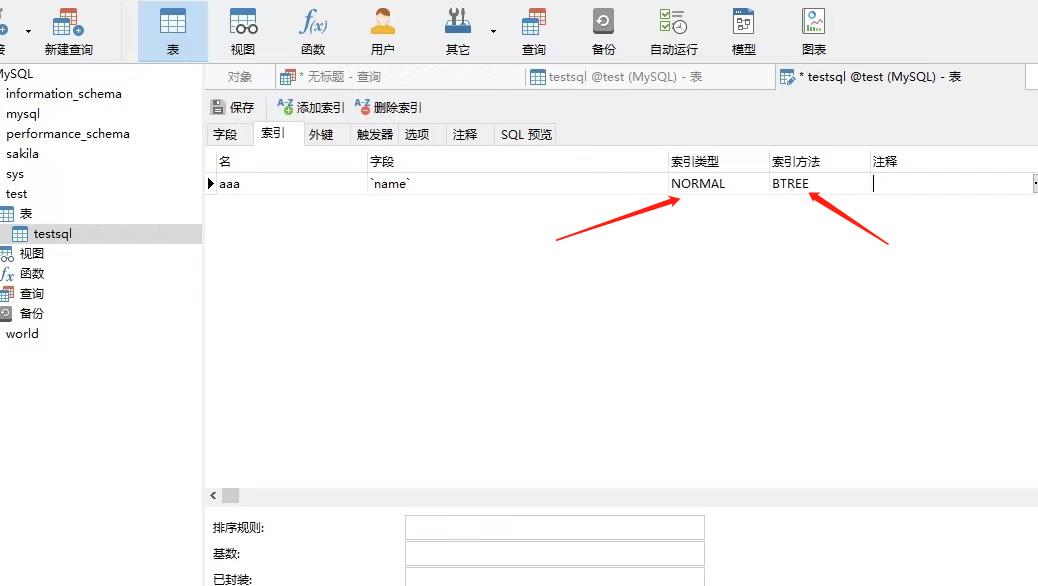The height and width of the screenshot is (586, 1038).
Task: Click the 基数 field
Action: tap(555, 554)
